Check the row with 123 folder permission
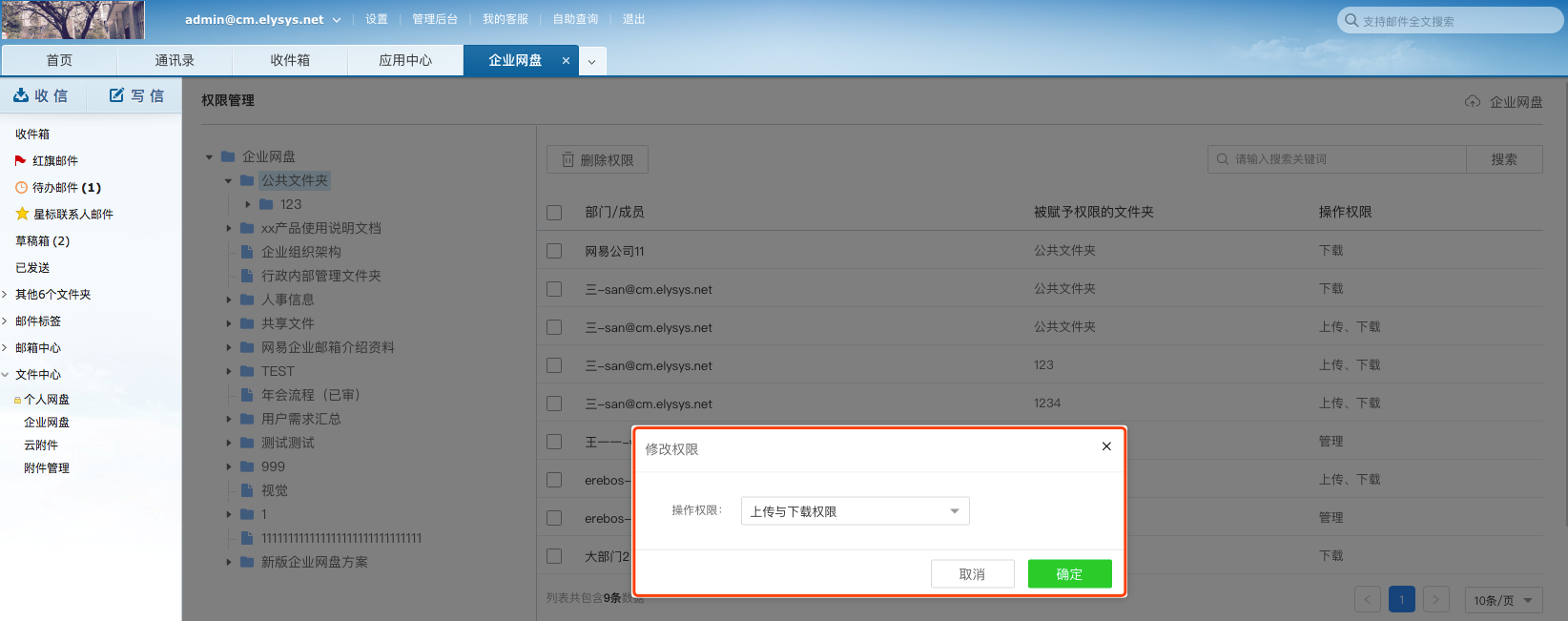The width and height of the screenshot is (1568, 621). click(x=554, y=365)
